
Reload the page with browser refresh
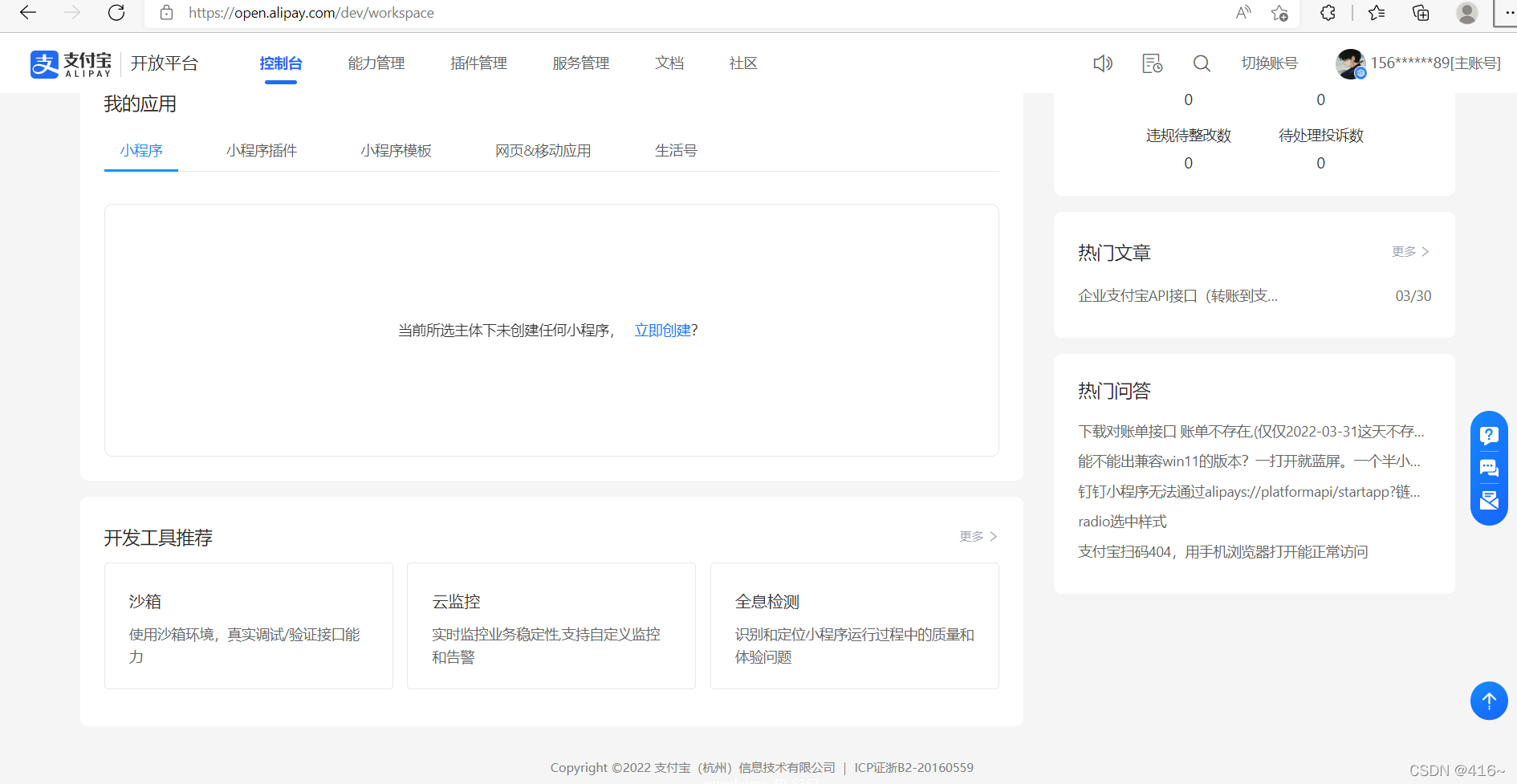(x=116, y=13)
